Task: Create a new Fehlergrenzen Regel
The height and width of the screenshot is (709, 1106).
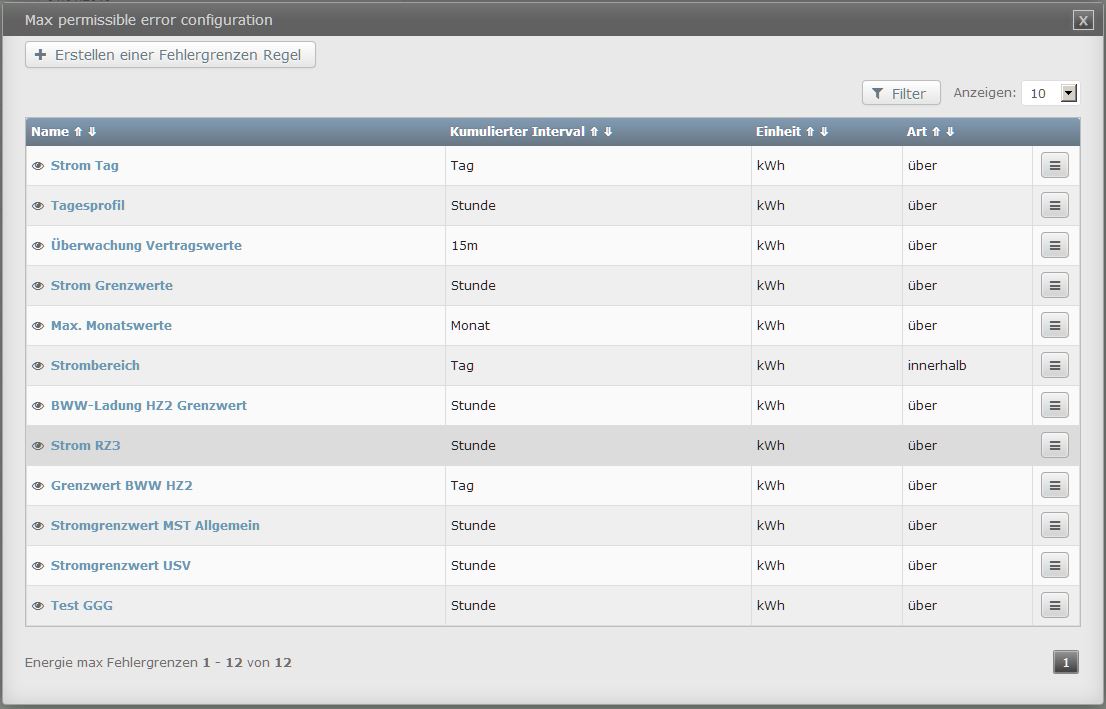Action: pyautogui.click(x=170, y=55)
